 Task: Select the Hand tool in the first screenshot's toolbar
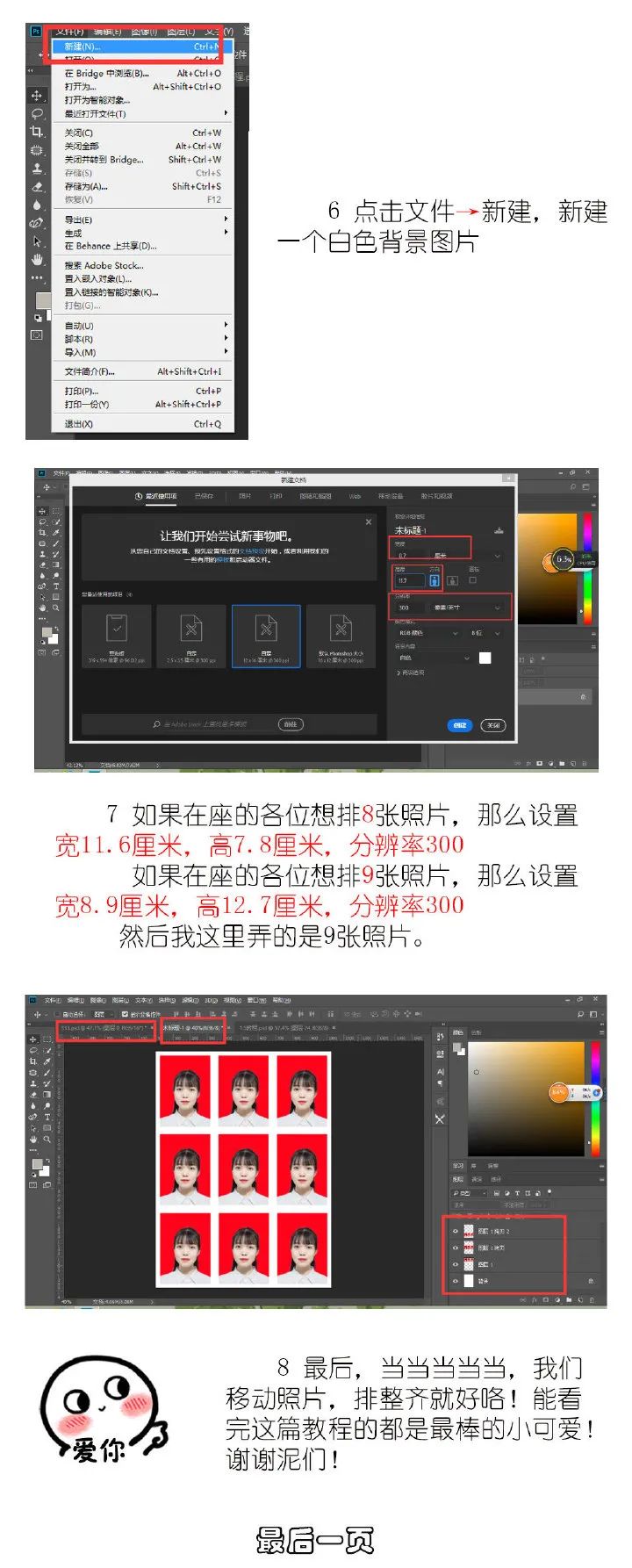coord(37,260)
